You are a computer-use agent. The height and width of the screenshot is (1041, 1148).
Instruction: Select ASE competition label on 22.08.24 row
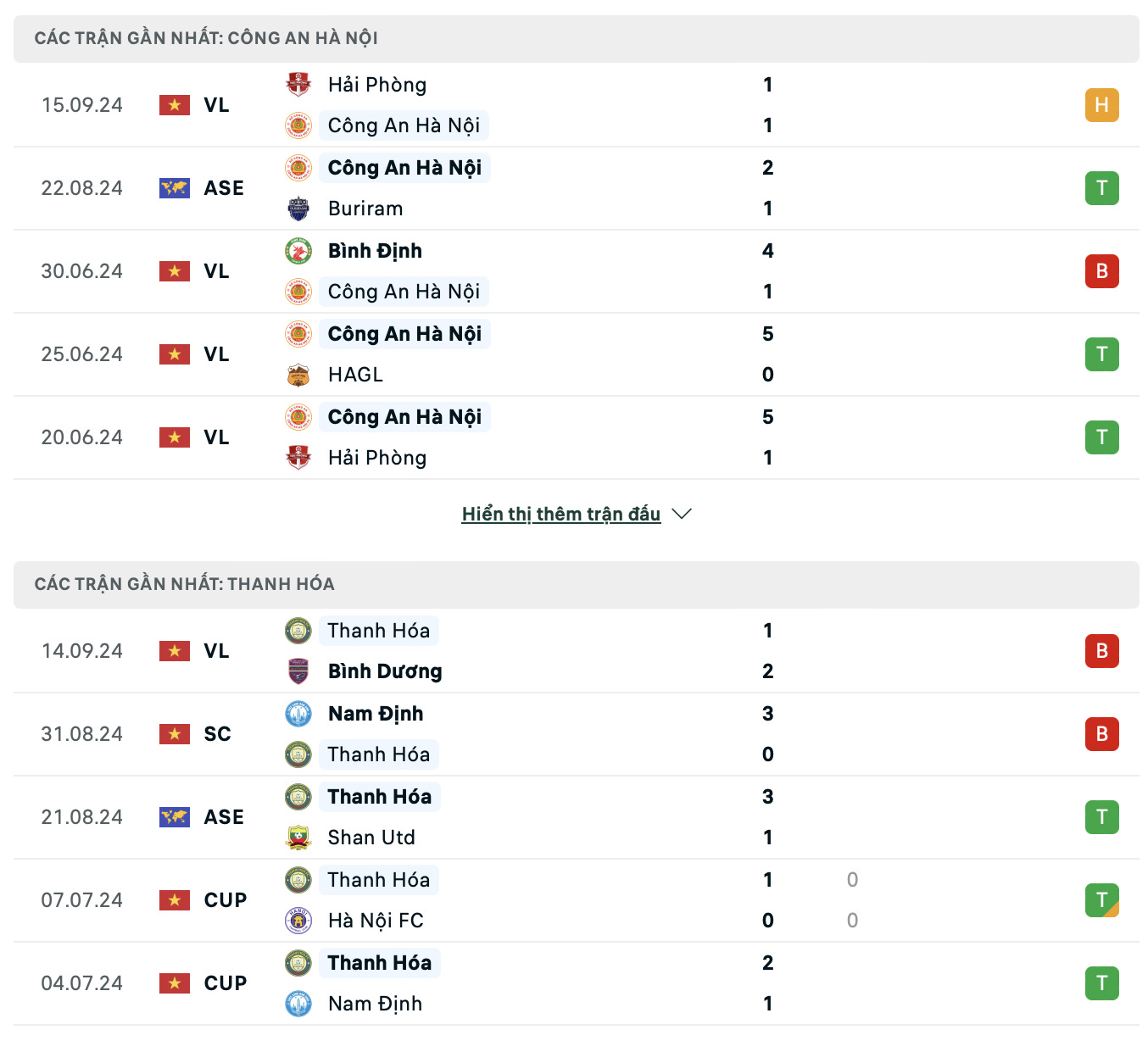224,188
